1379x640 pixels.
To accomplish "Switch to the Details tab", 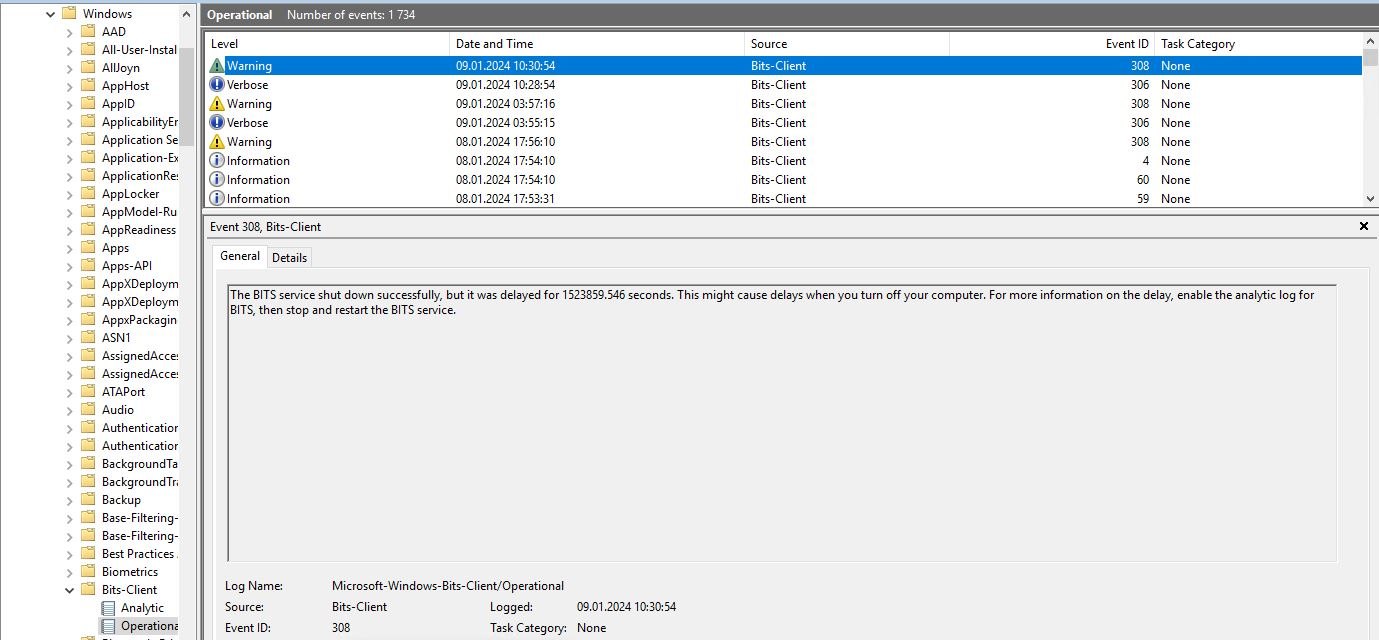I will coord(290,258).
